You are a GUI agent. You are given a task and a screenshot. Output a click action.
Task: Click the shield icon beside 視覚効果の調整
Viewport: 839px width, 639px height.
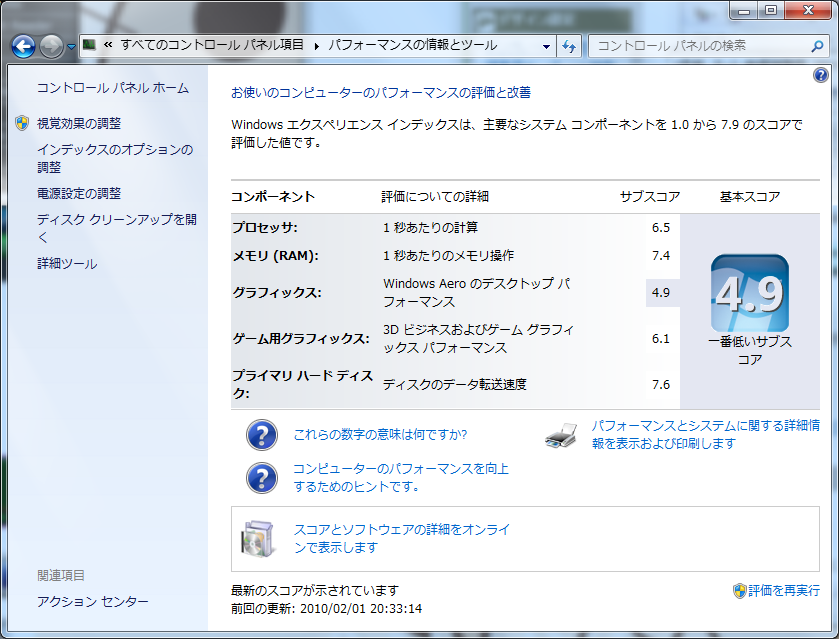click(22, 123)
